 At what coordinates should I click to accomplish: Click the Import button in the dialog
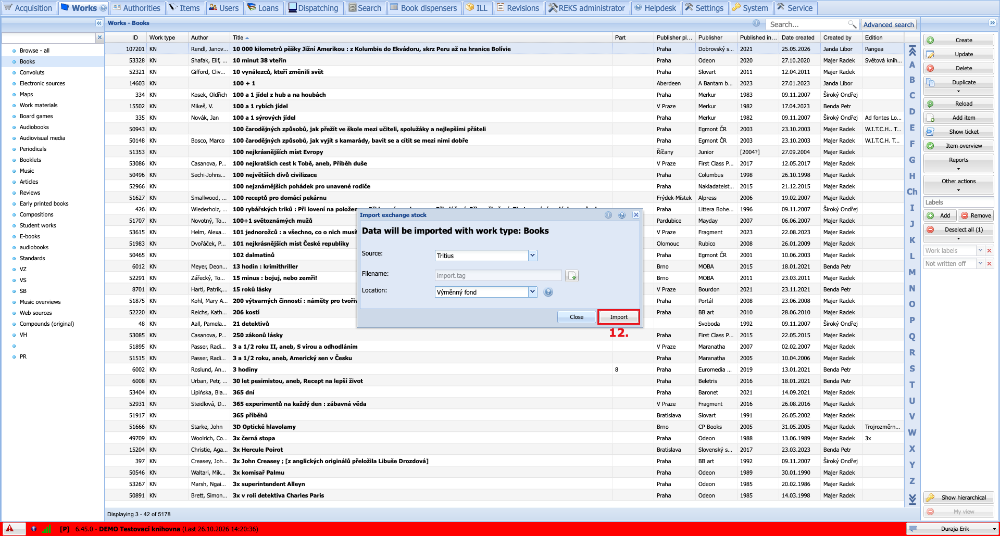(619, 317)
